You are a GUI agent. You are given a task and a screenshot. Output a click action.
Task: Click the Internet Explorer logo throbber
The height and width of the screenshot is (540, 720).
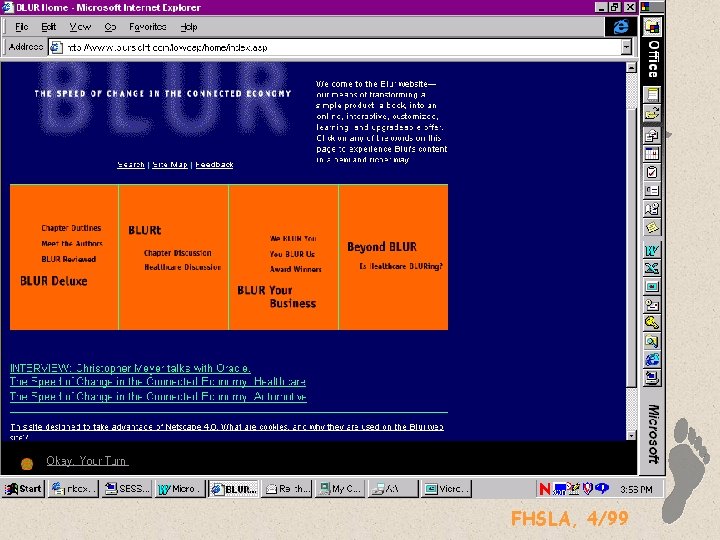tap(621, 26)
